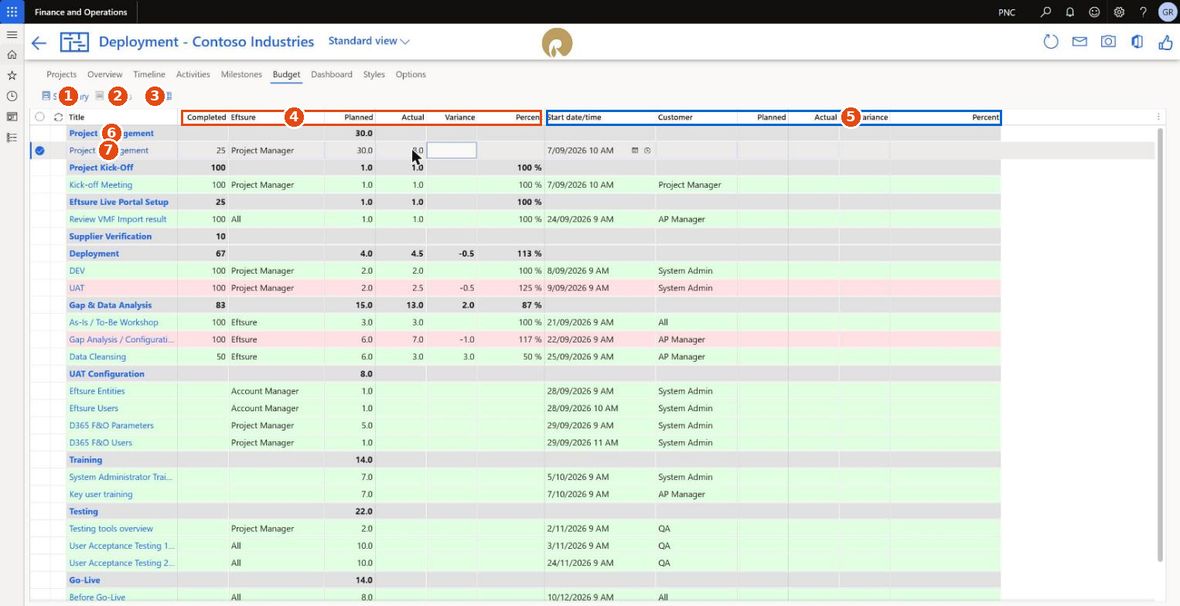Open notifications bell icon

coord(1070,12)
